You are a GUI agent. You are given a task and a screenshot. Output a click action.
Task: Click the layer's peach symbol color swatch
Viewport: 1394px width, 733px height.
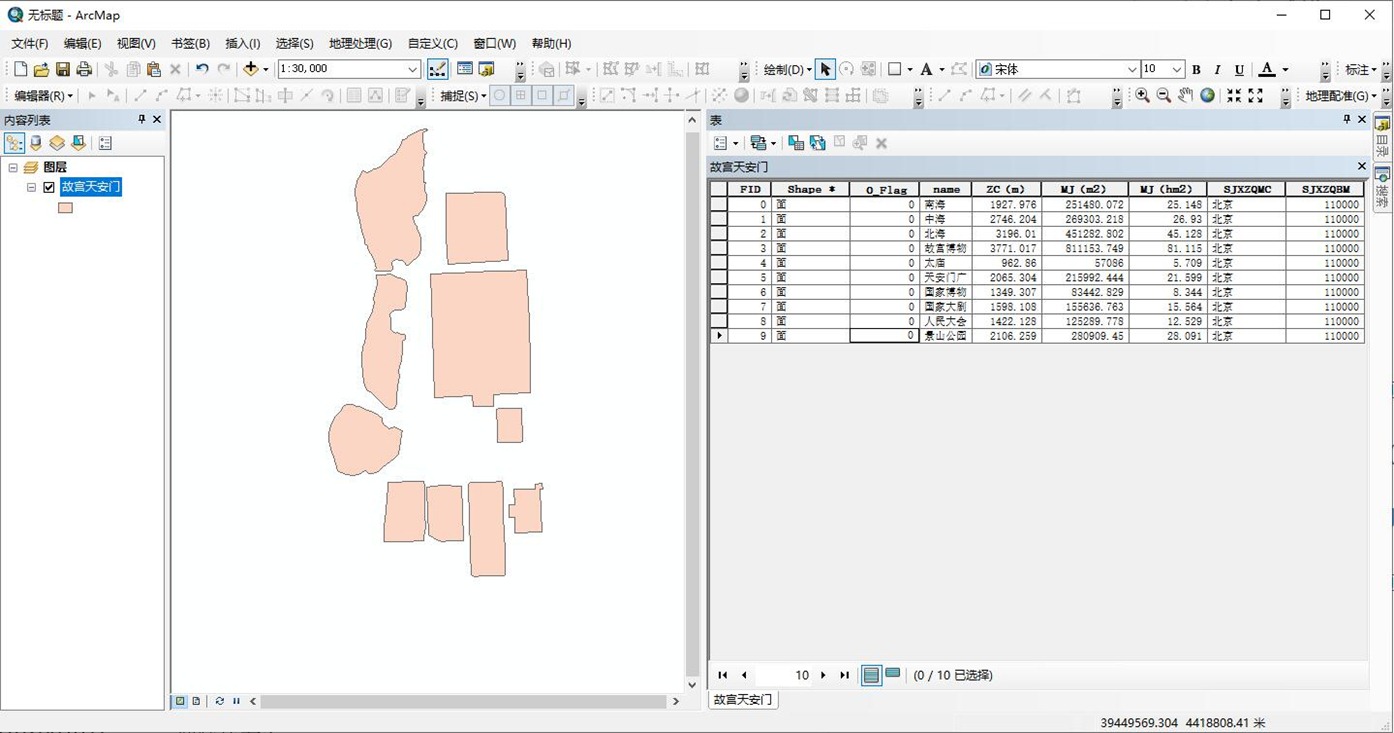65,208
